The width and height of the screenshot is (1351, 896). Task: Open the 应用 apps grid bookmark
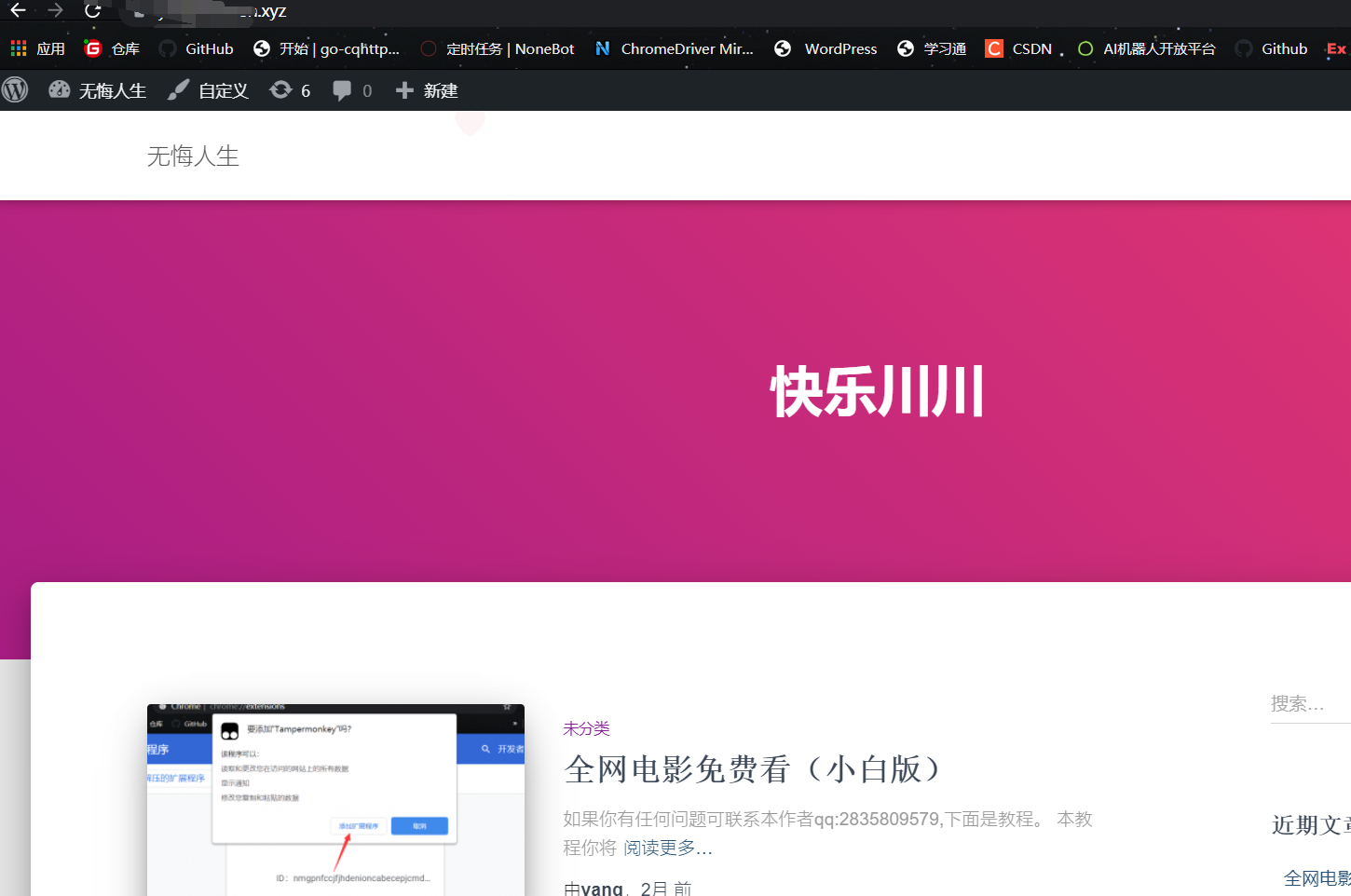[x=37, y=48]
